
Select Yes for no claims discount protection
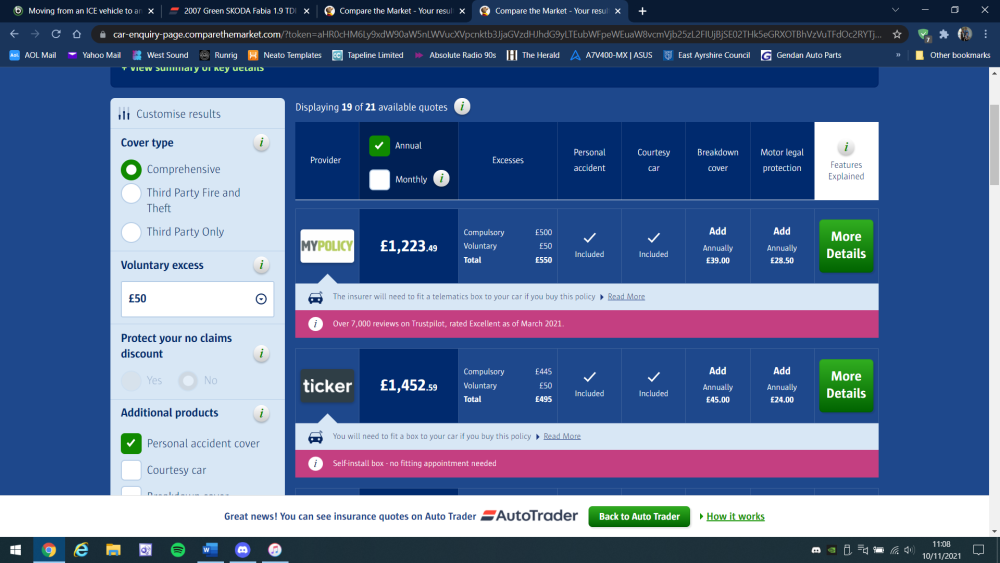pyautogui.click(x=131, y=381)
